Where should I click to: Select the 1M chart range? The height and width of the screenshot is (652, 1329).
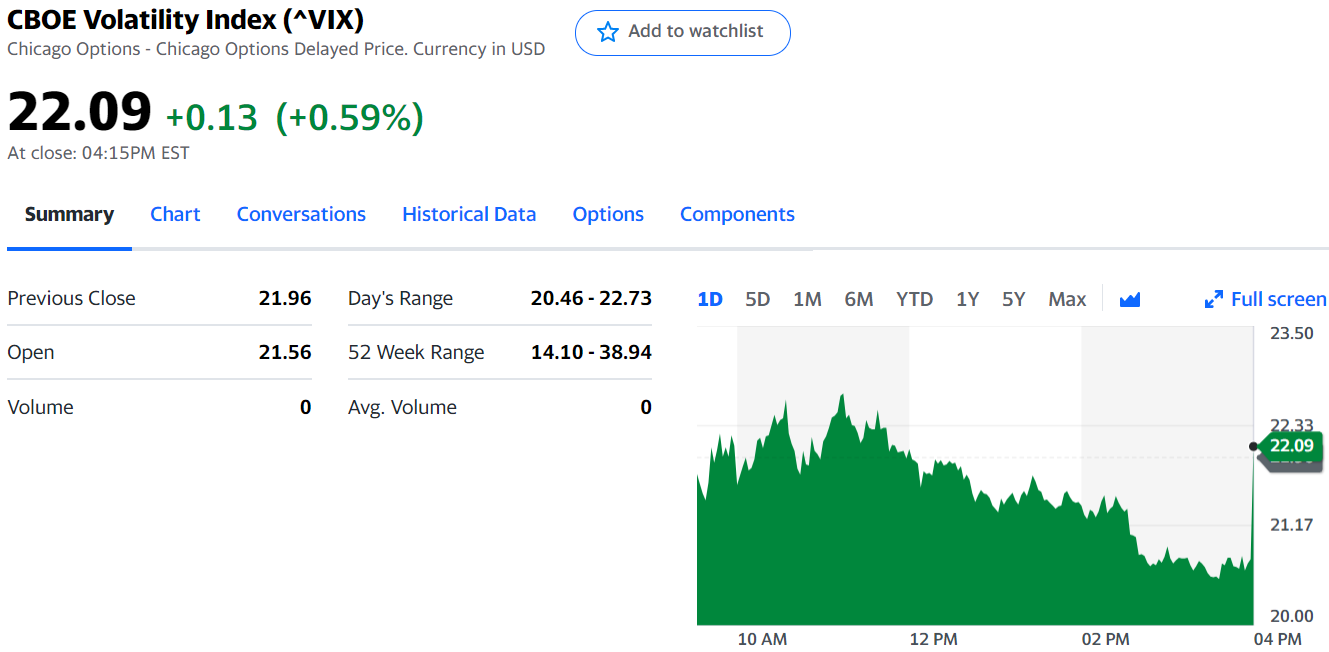[x=807, y=299]
